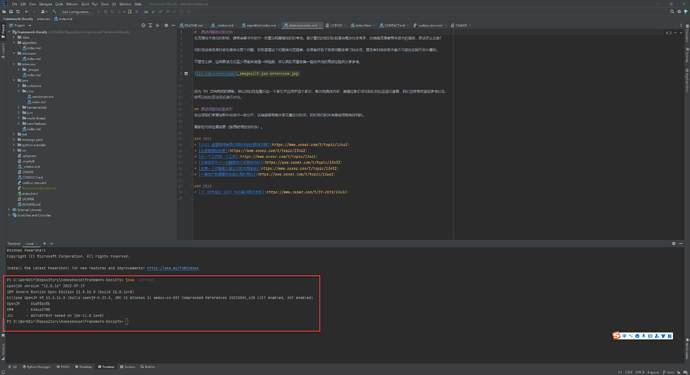The image size is (690, 375).
Task: Switch to LICENSE editor tab
Action: 336,26
